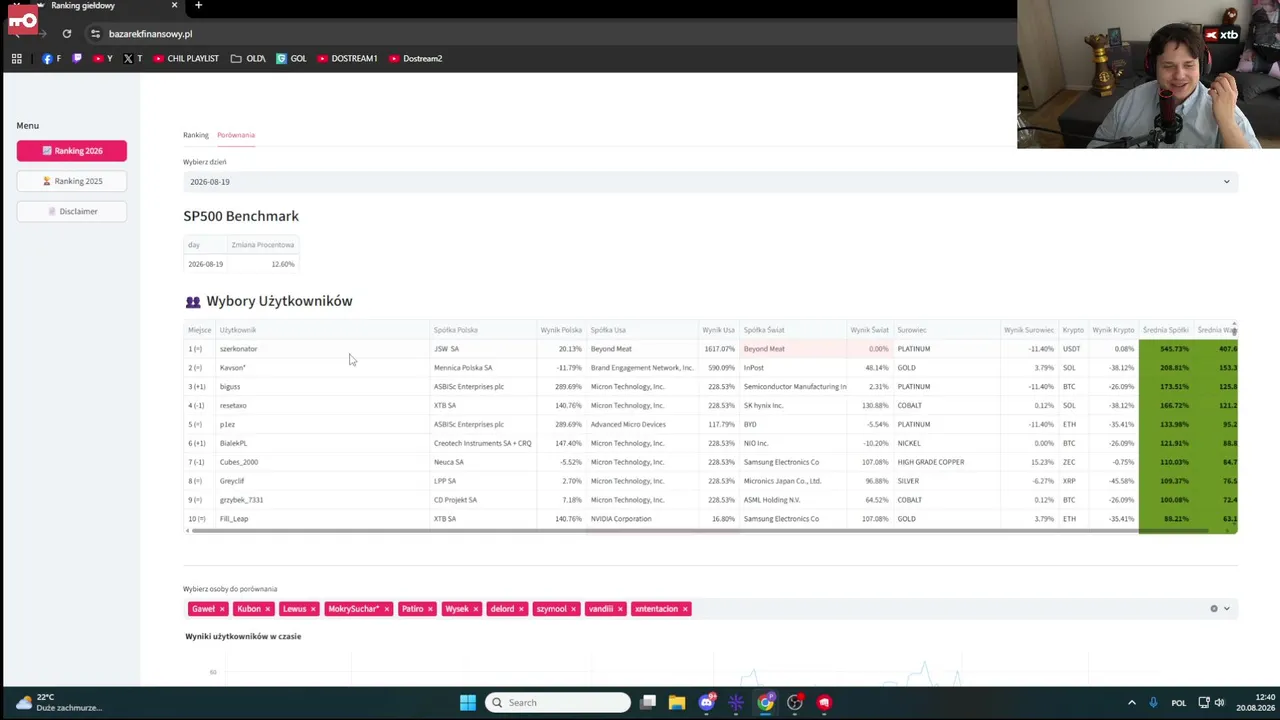1280x720 pixels.
Task: Sort by the Wynik Polska column header
Action: tap(561, 330)
